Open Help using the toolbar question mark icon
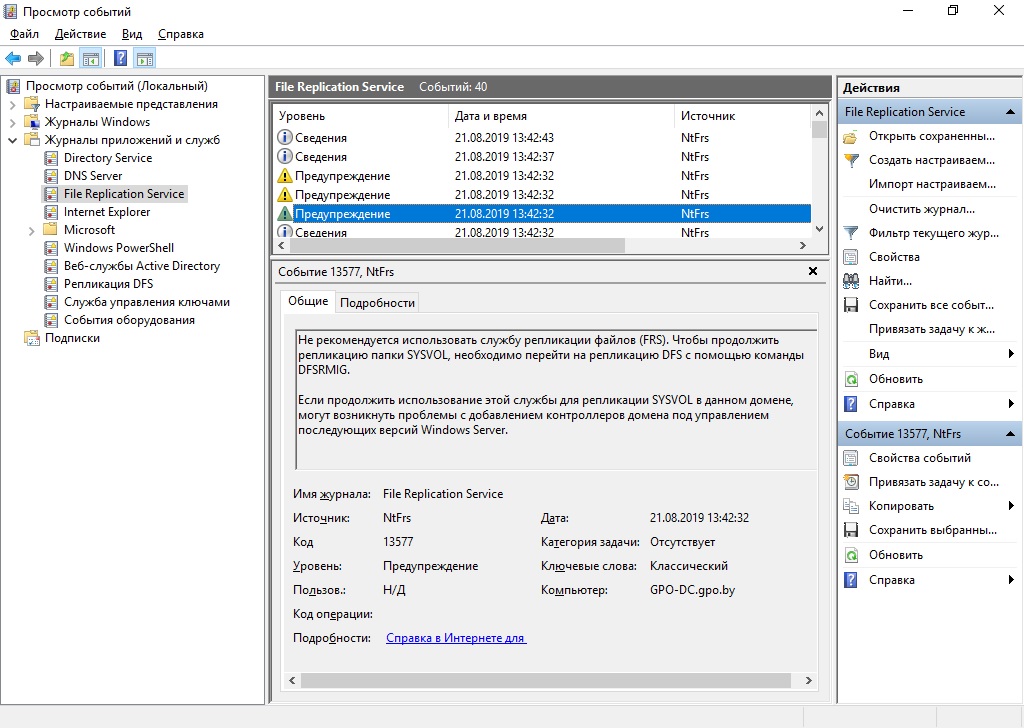This screenshot has width=1024, height=728. point(121,58)
